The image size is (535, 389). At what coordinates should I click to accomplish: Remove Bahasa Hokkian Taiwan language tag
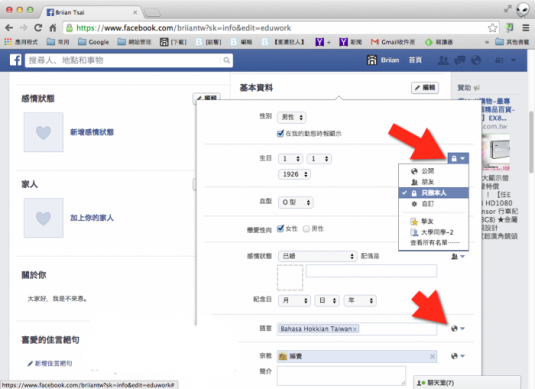pyautogui.click(x=355, y=329)
